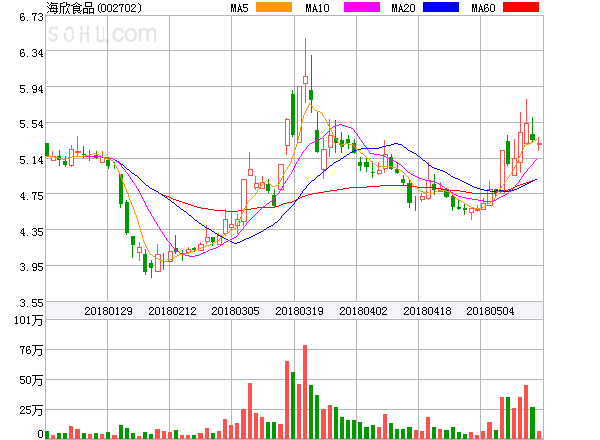Click the 20180212 date label

pyautogui.click(x=172, y=311)
